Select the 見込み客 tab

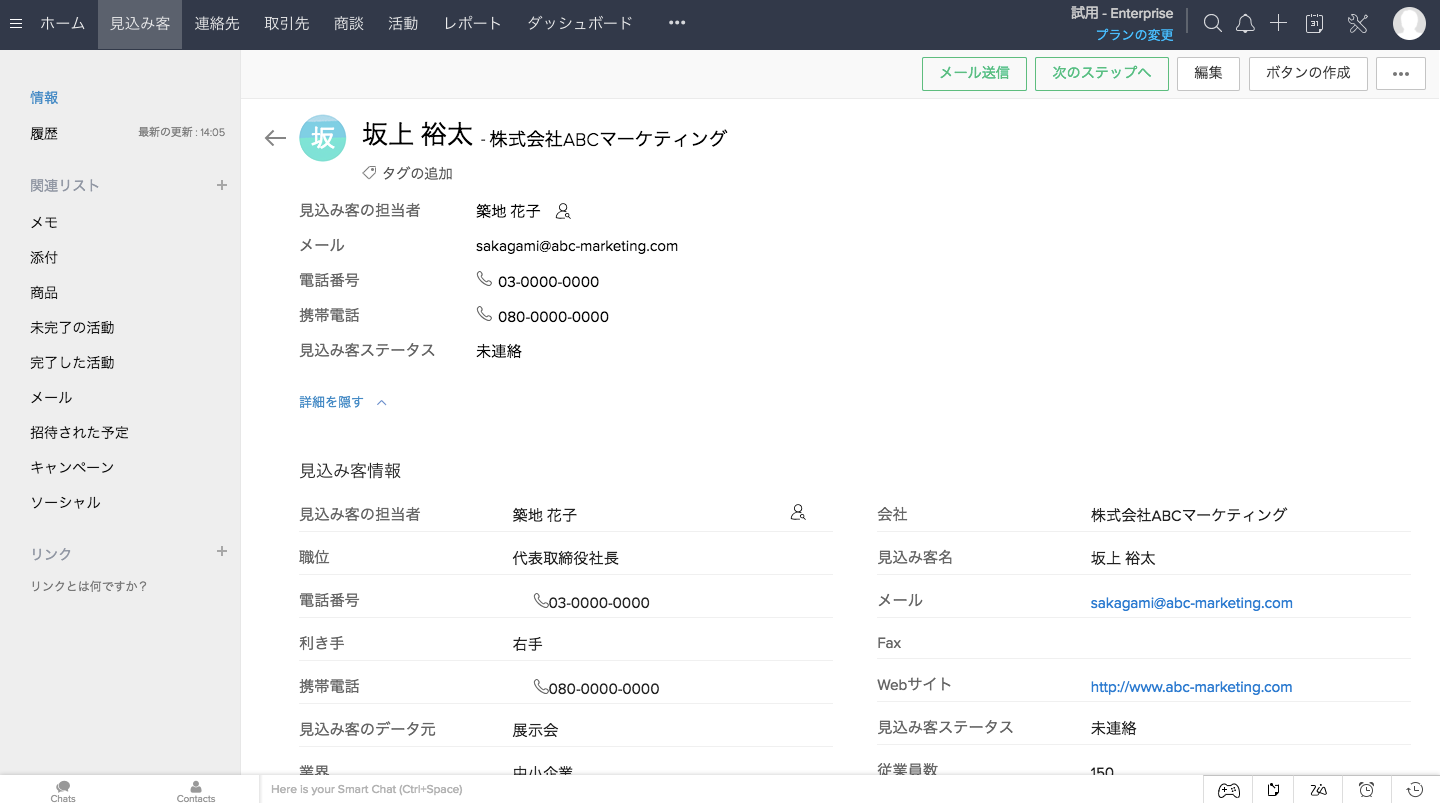(140, 23)
